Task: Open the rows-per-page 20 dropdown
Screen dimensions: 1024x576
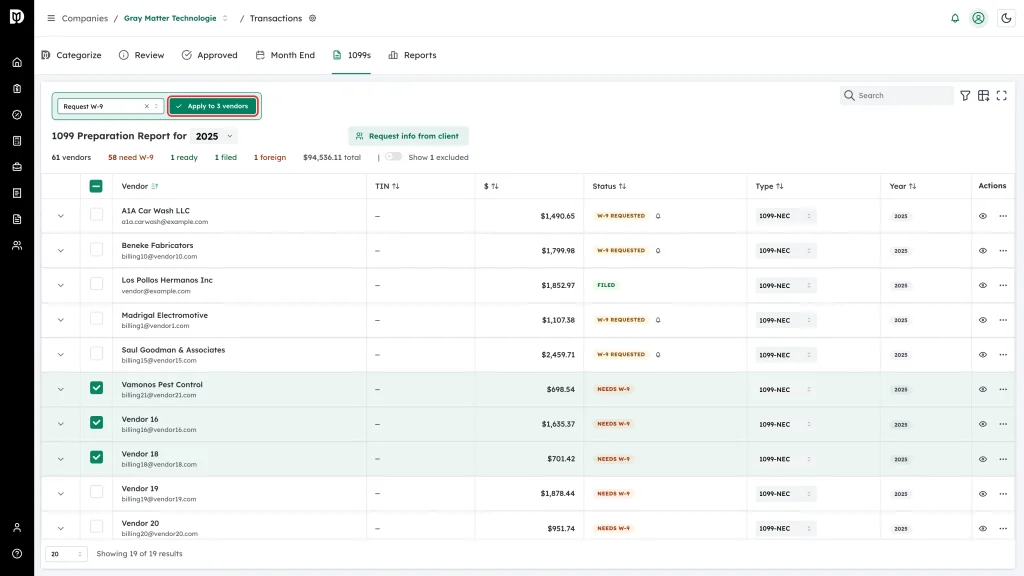Action: pyautogui.click(x=66, y=554)
